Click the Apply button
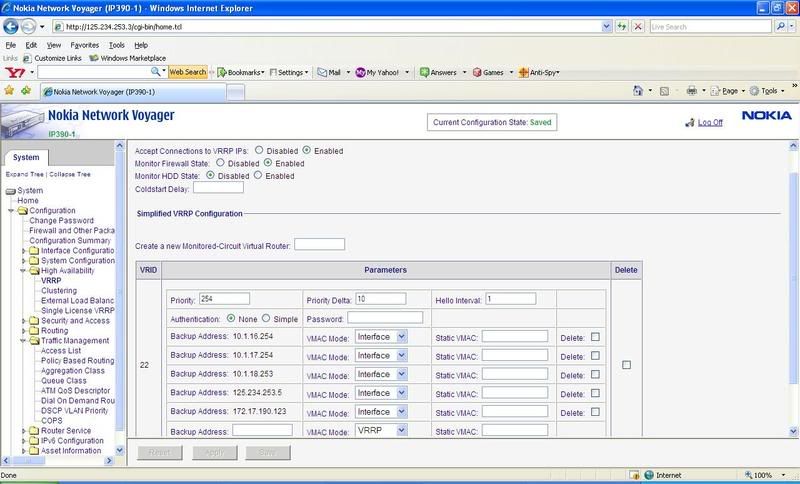Screen dimensions: 800x484 [214, 452]
